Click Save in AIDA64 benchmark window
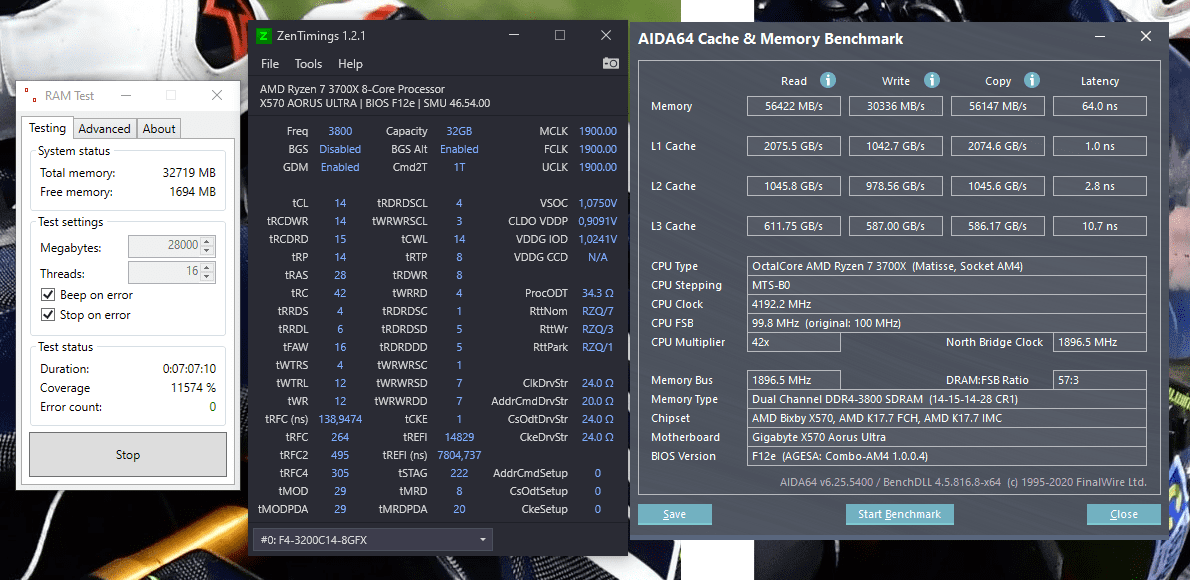The image size is (1190, 580). coord(675,514)
